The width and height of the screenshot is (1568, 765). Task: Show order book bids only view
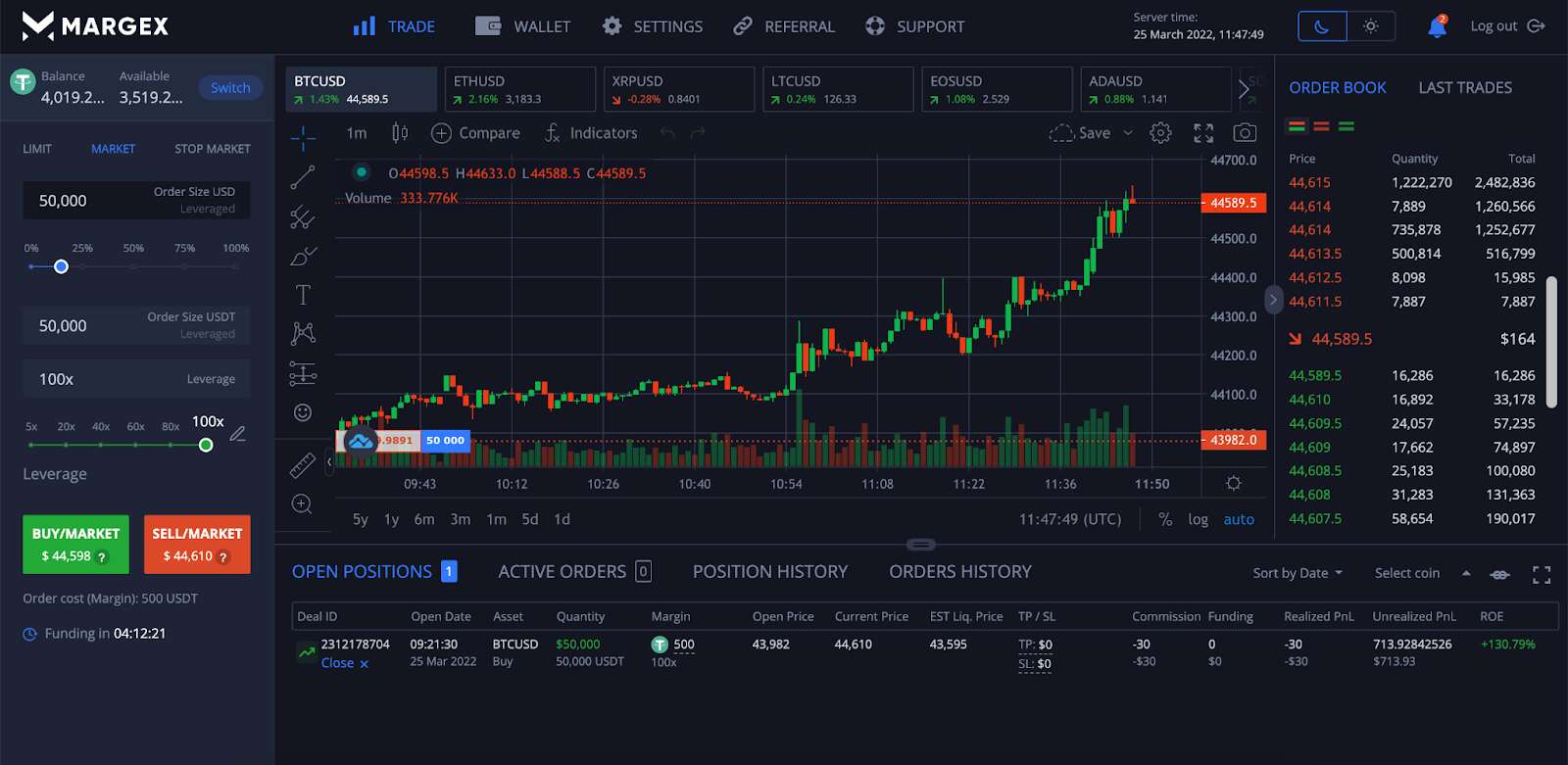click(1347, 126)
